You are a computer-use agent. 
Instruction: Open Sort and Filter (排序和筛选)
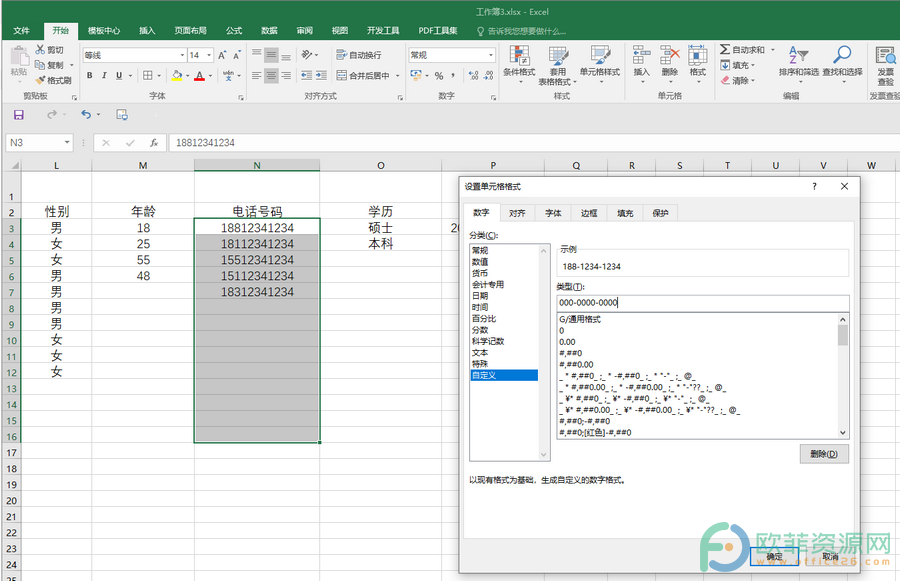pos(798,62)
